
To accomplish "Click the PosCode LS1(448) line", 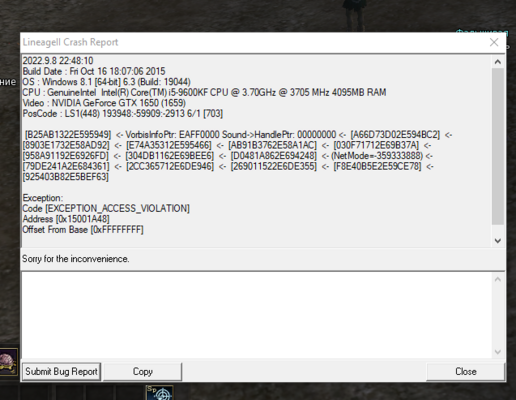I will click(x=123, y=114).
